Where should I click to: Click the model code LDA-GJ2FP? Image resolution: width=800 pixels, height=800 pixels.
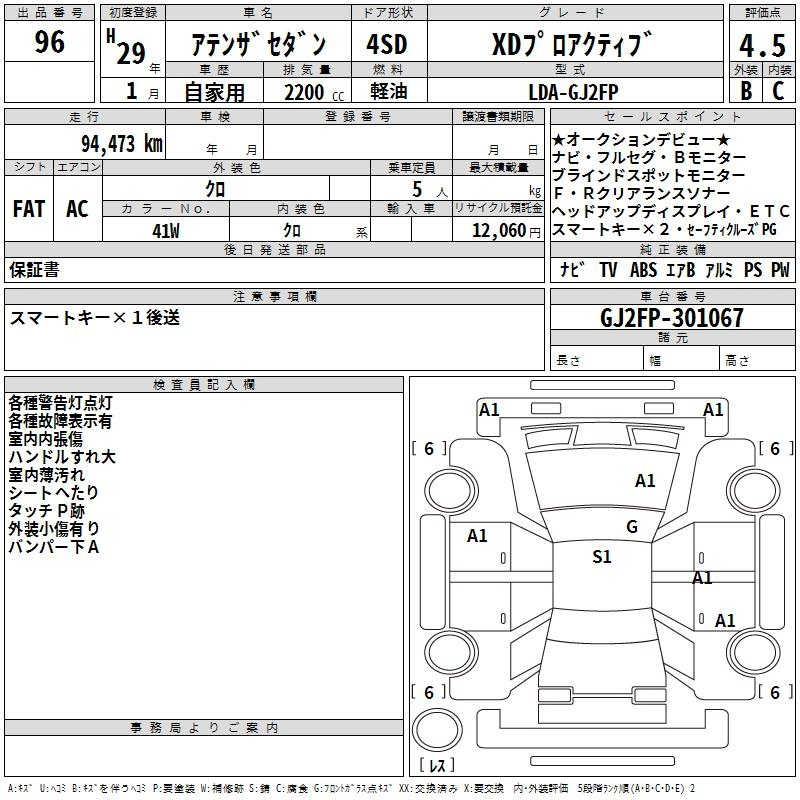573,90
